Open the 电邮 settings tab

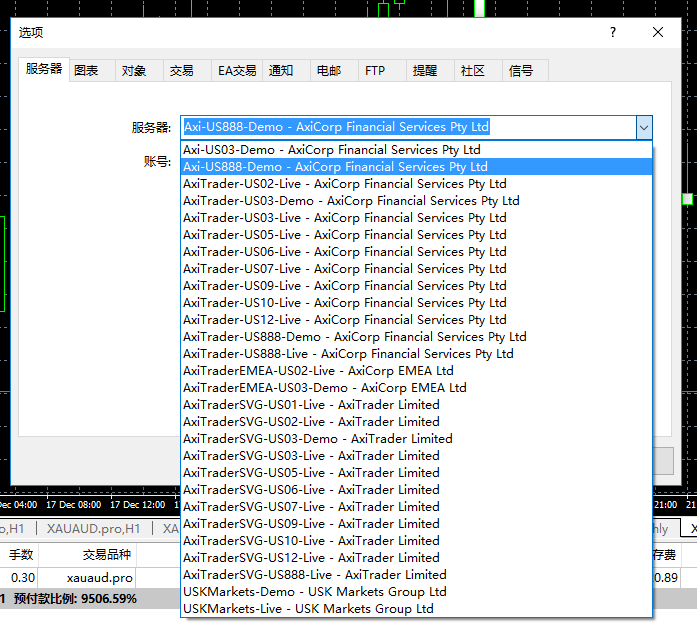[328, 71]
